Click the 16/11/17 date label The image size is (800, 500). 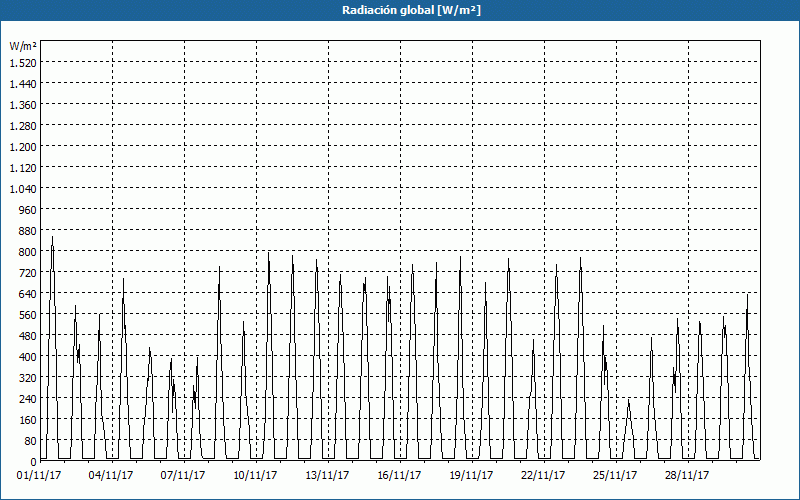(399, 476)
